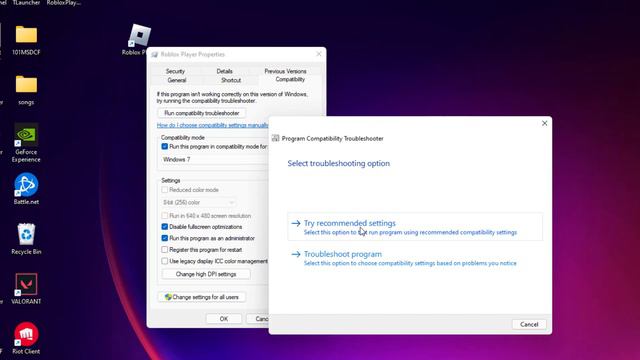Switch to the Security tab
The image size is (640, 360).
(176, 71)
